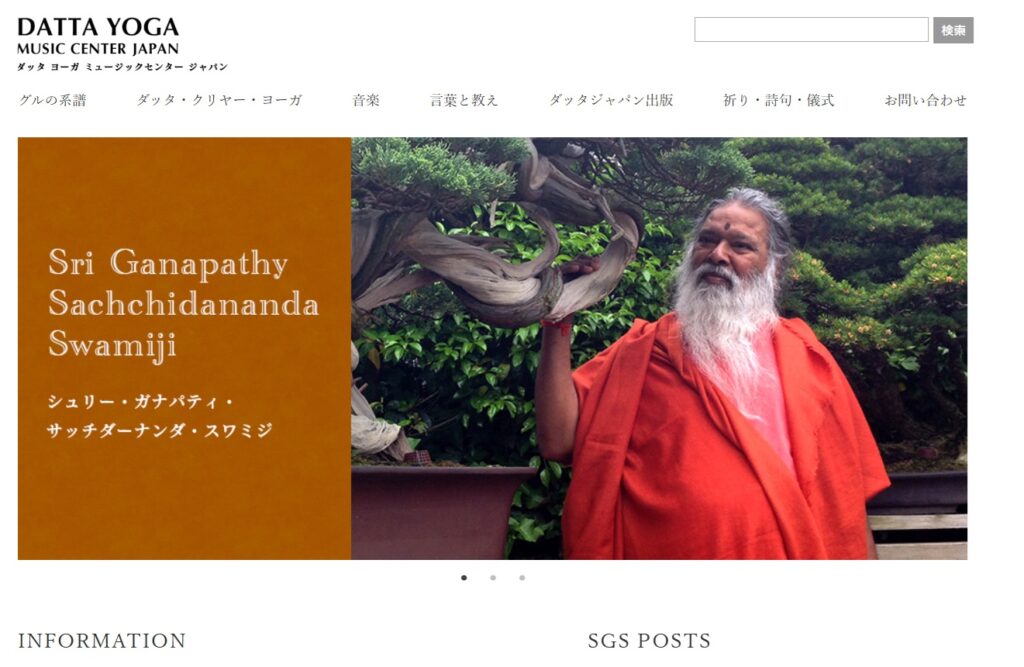This screenshot has width=1024, height=667.
Task: Click the search text field
Action: pos(811,30)
